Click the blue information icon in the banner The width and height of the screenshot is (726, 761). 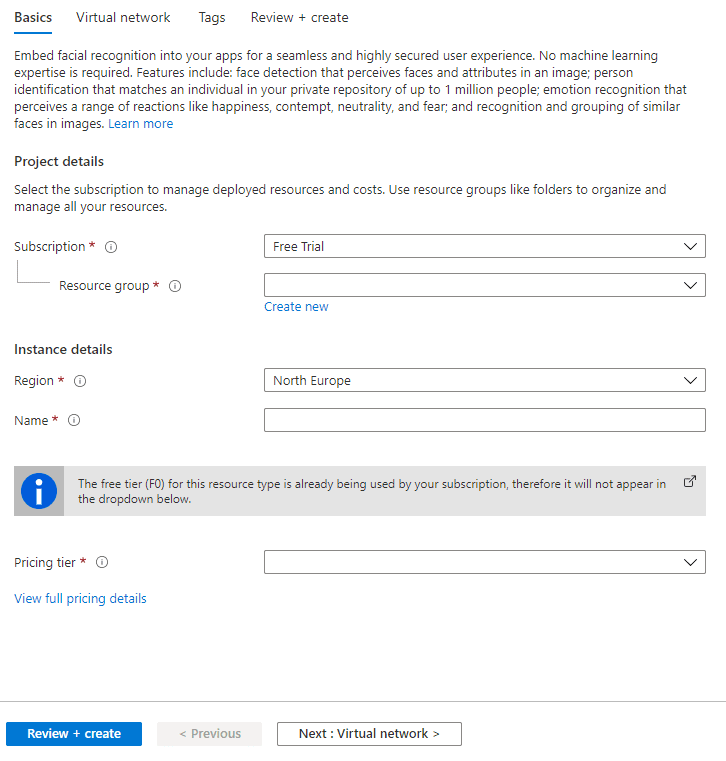(x=39, y=491)
